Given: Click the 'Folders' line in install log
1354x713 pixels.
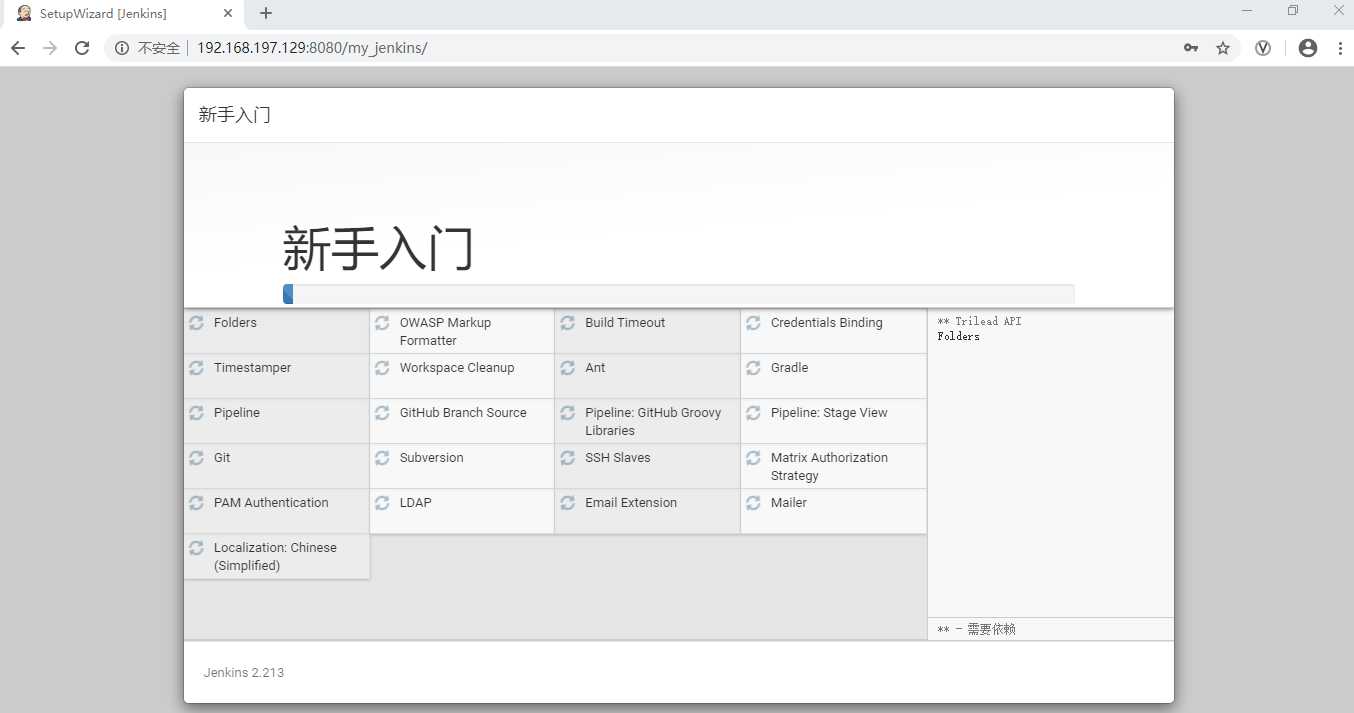Looking at the screenshot, I should tap(958, 337).
